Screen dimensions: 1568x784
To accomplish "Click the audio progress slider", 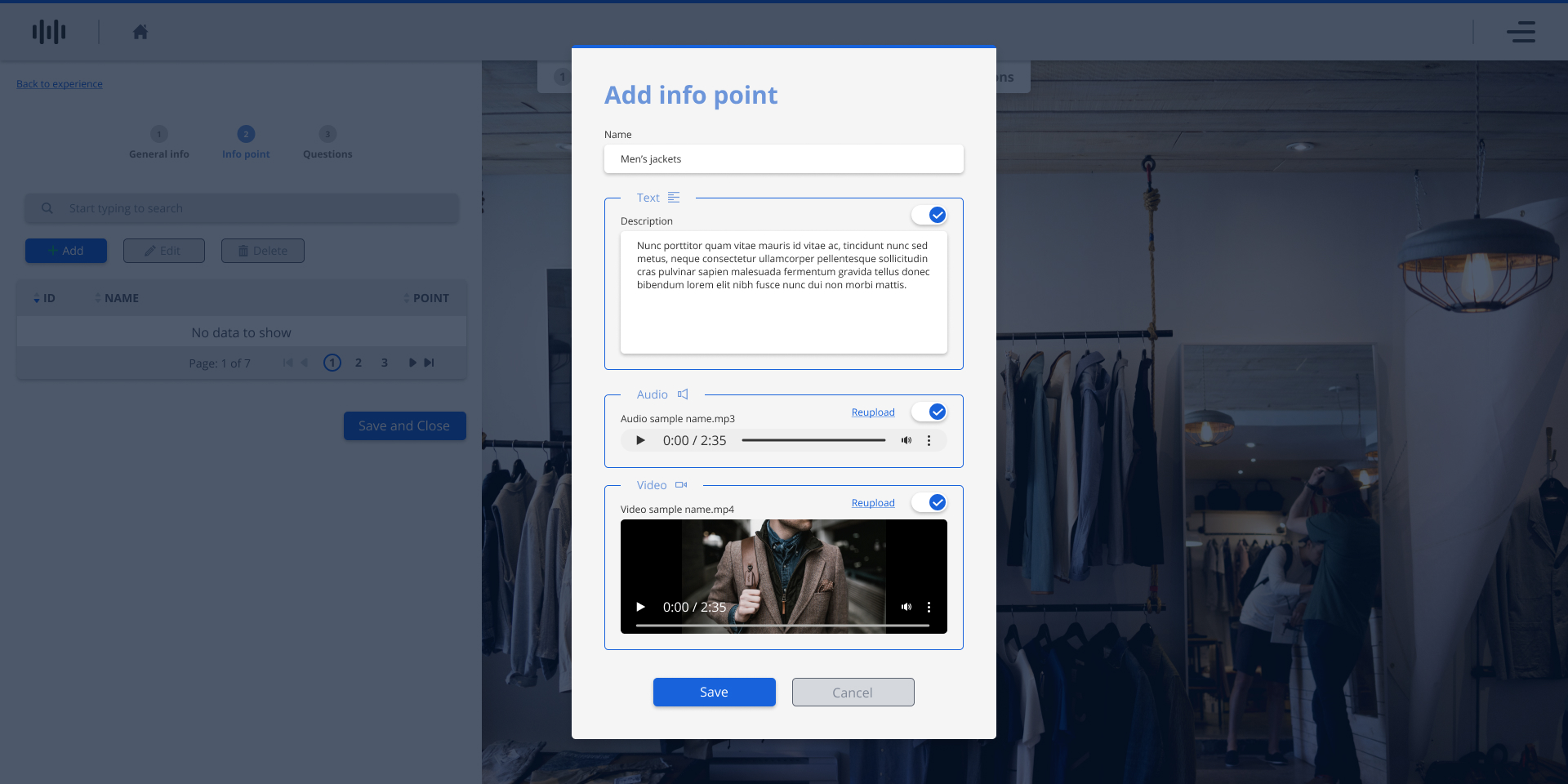I will 813,440.
